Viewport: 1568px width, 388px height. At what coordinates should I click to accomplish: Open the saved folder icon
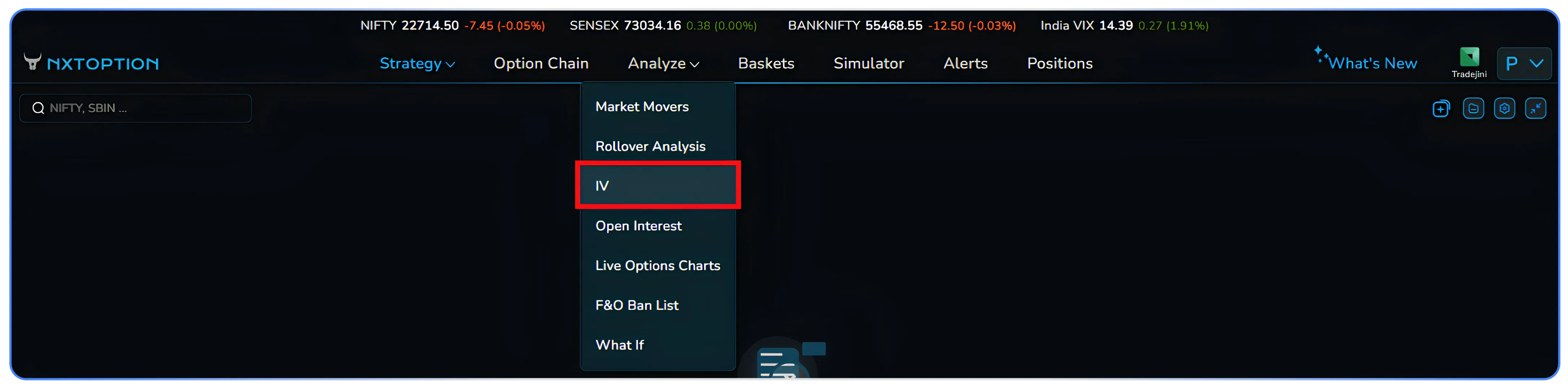1473,109
